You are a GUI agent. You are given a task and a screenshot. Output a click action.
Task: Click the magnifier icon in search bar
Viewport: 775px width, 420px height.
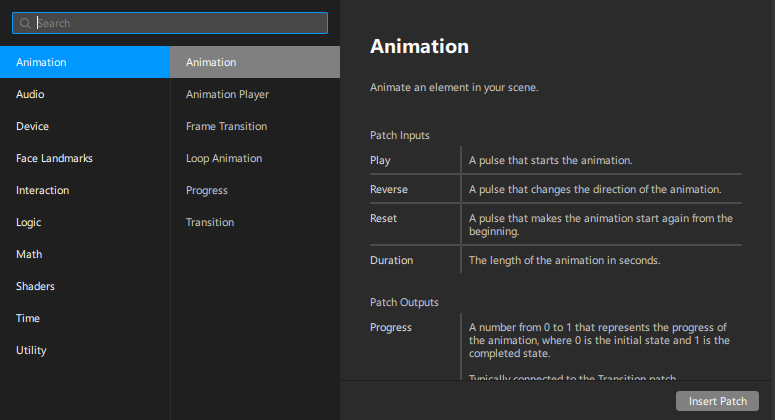24,23
